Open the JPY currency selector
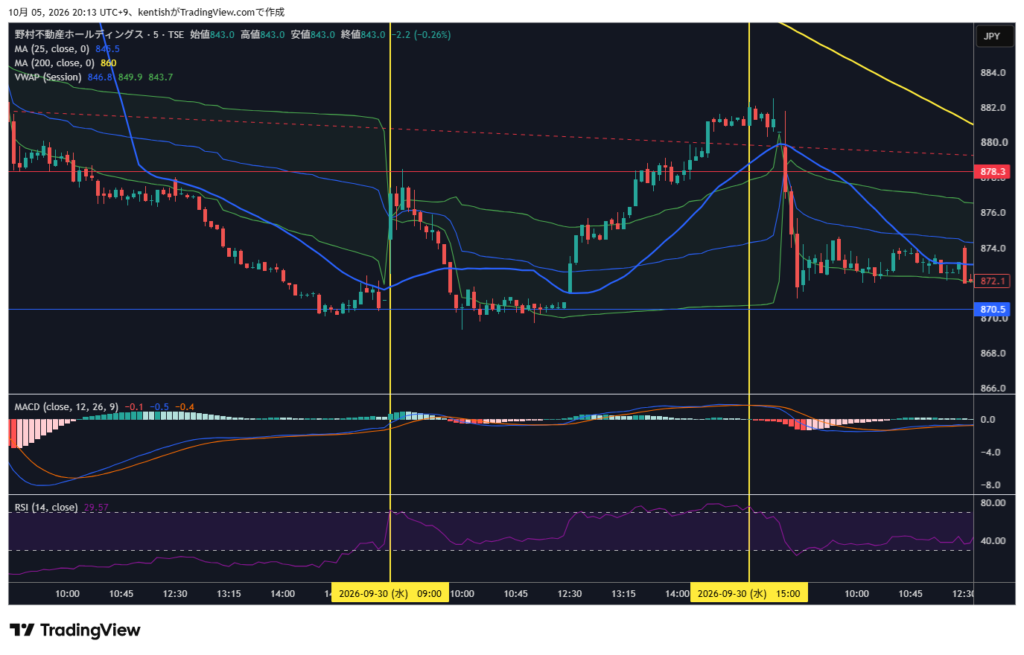 pos(992,36)
